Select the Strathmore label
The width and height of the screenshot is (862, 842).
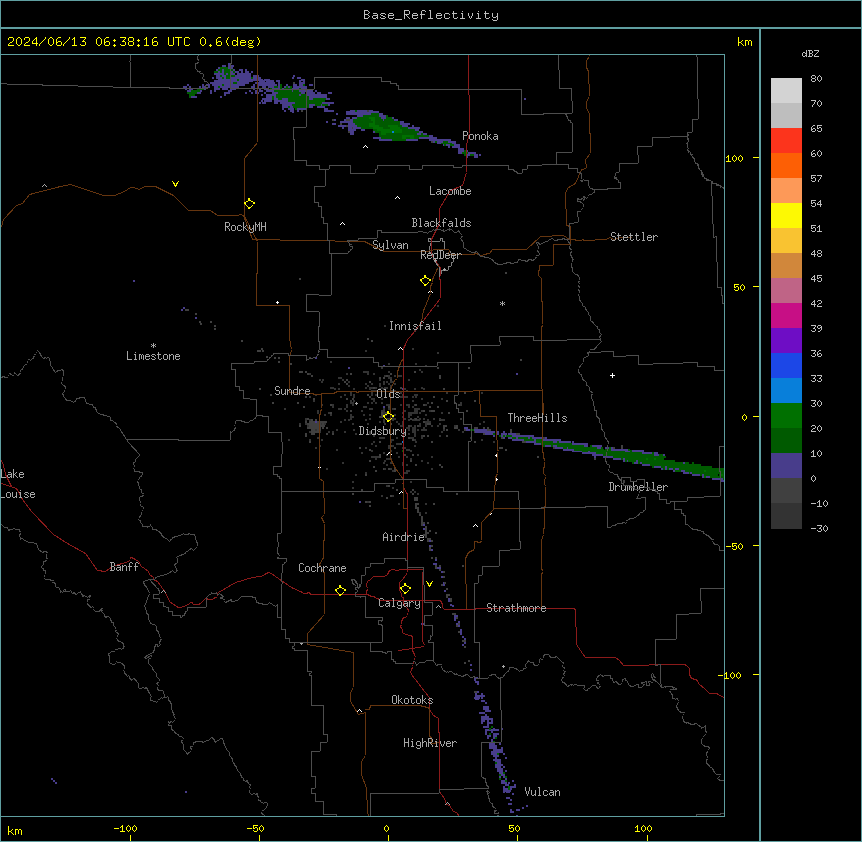click(516, 608)
